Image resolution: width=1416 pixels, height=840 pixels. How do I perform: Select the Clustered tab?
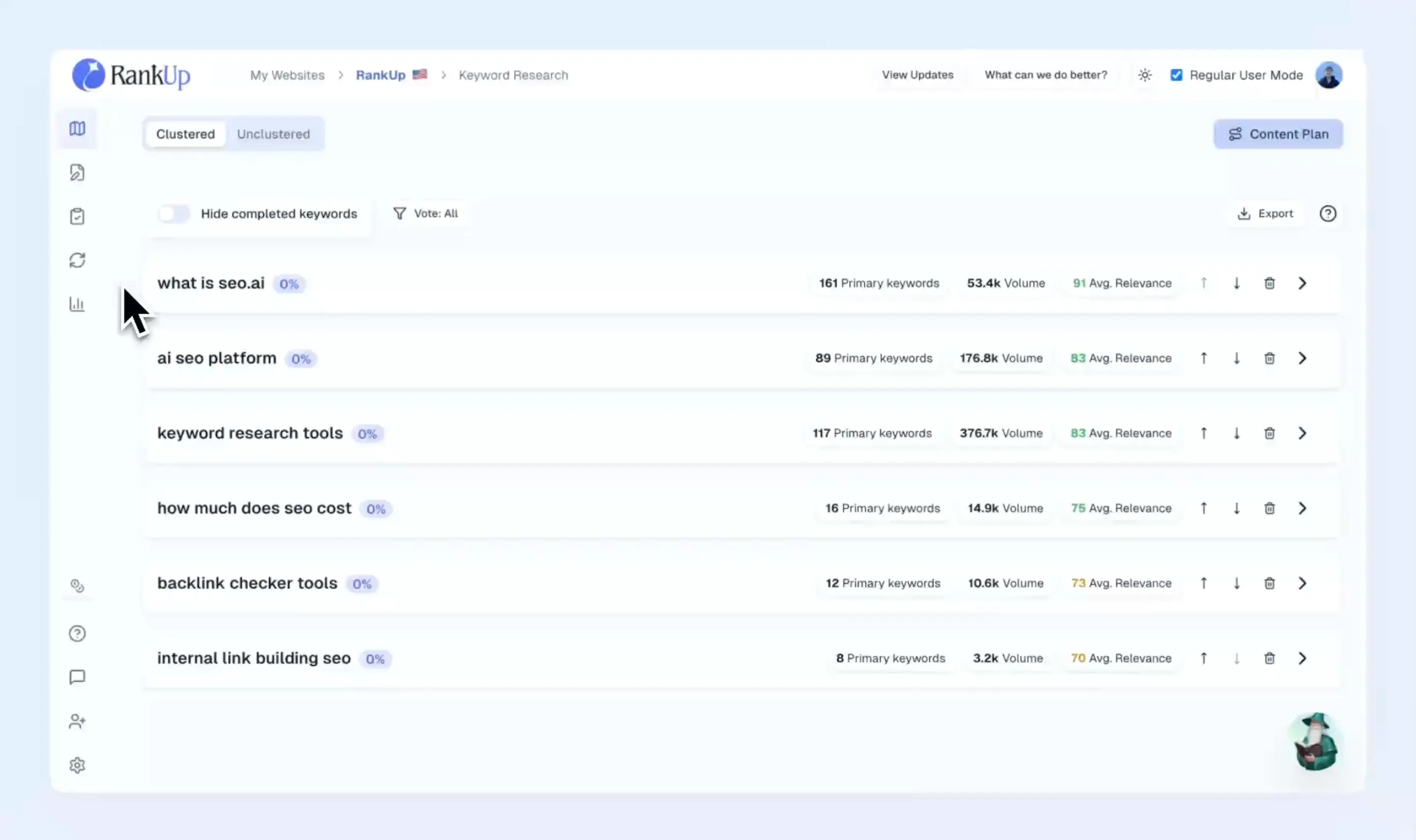tap(185, 134)
